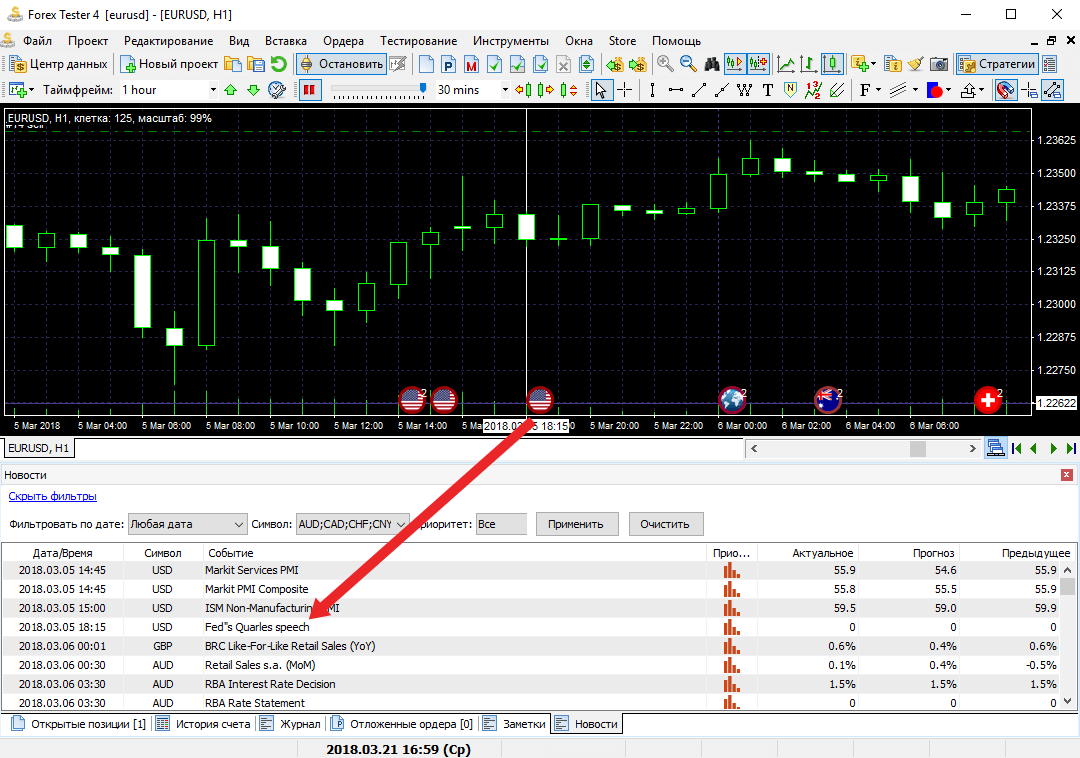Toggle the chart shift offset icon
1080x758 pixels.
pyautogui.click(x=758, y=64)
